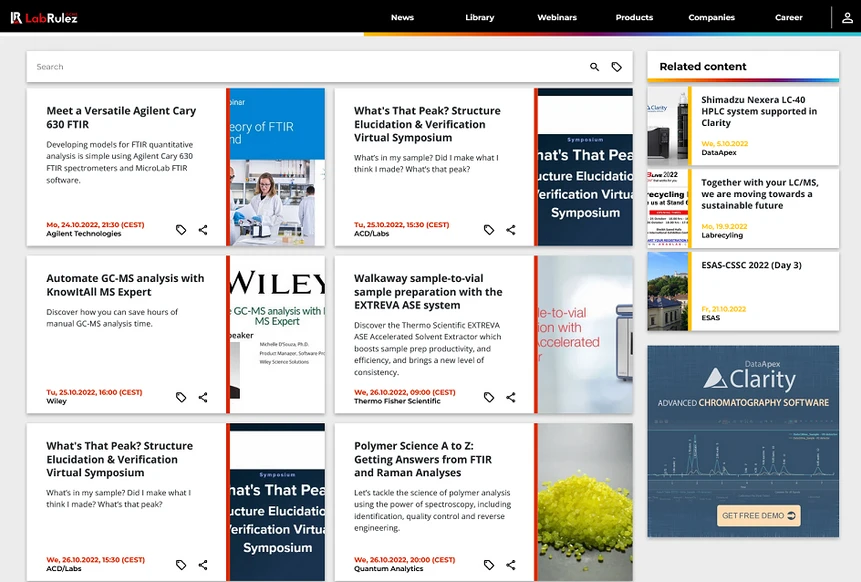Share the Quantum Analytics Polymer Science webinar
The width and height of the screenshot is (861, 582).
click(x=511, y=564)
